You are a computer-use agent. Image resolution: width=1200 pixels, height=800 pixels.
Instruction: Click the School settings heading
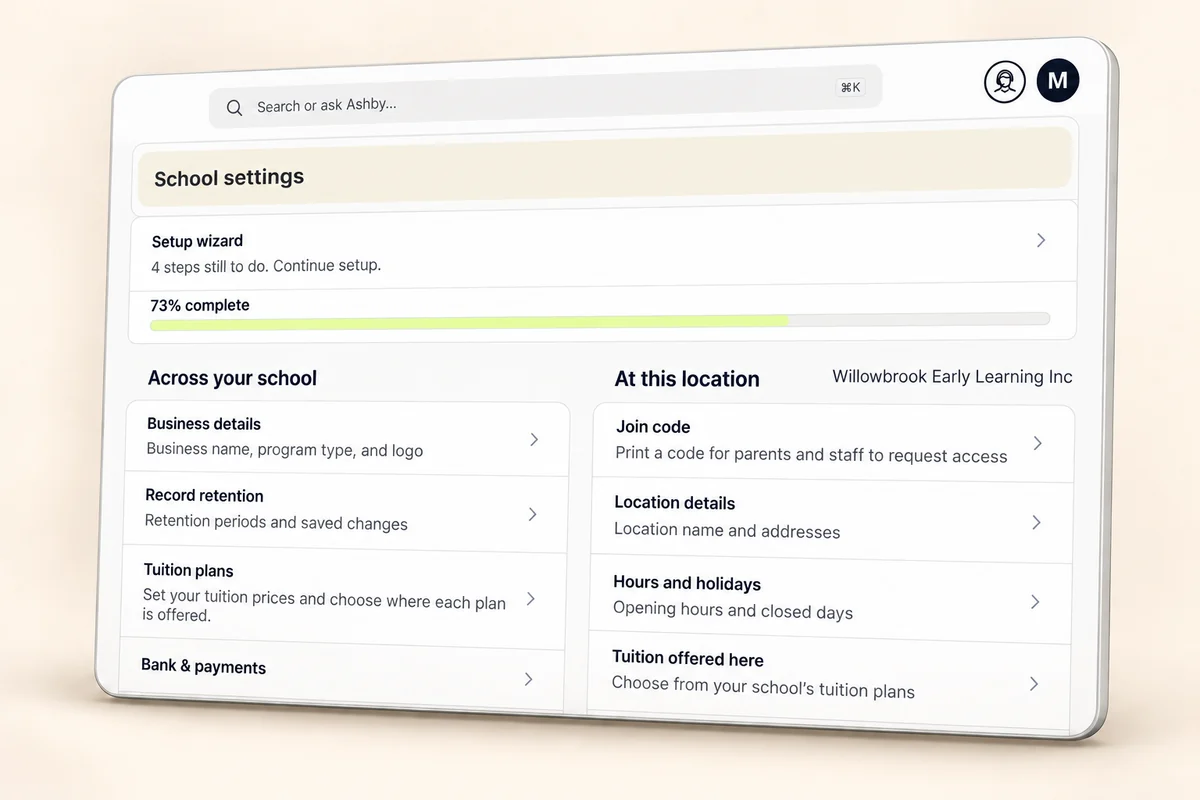click(229, 178)
